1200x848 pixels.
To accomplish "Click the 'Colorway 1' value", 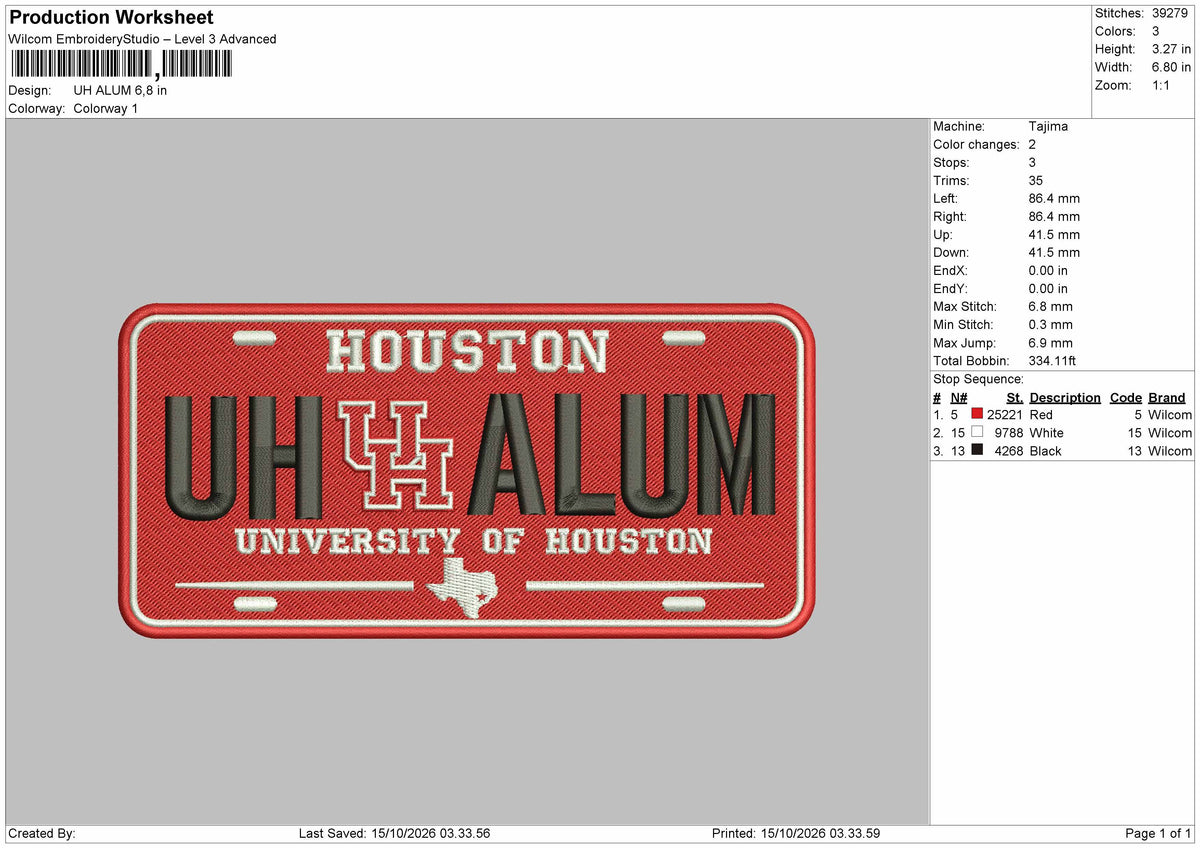I will pos(106,108).
